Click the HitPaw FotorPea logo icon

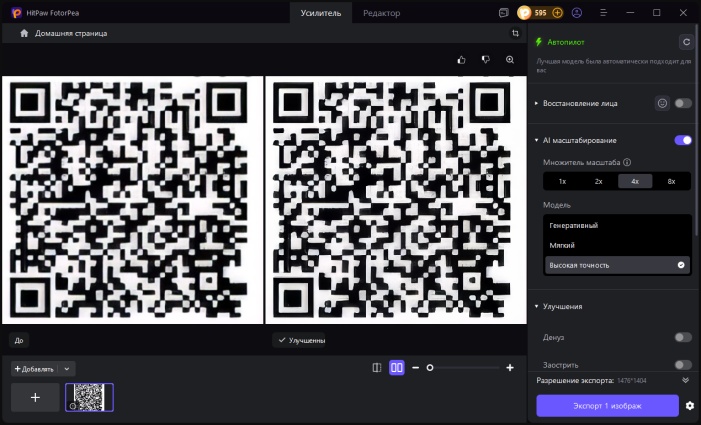tap(16, 13)
